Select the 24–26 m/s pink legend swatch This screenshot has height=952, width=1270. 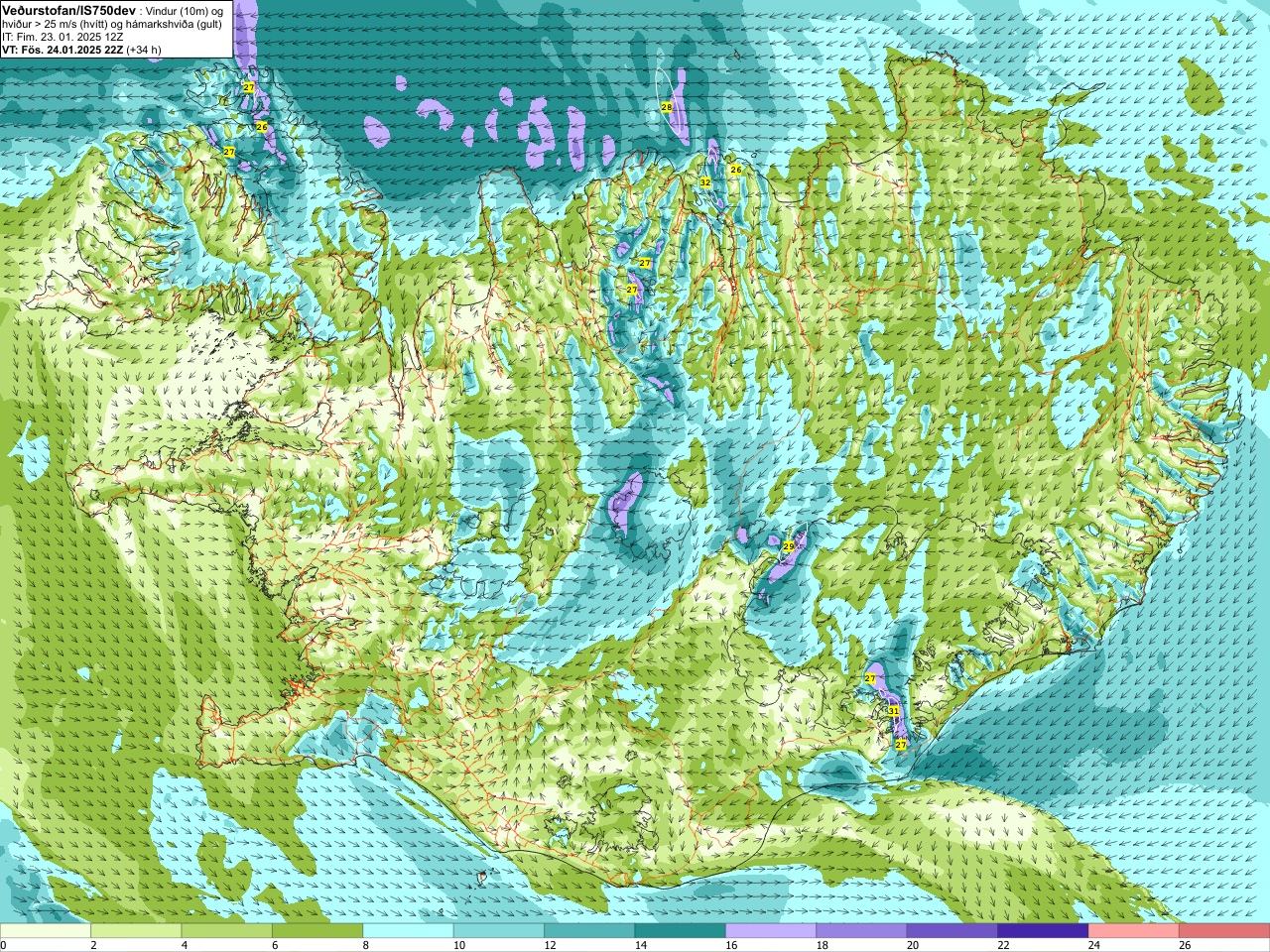tap(1134, 932)
